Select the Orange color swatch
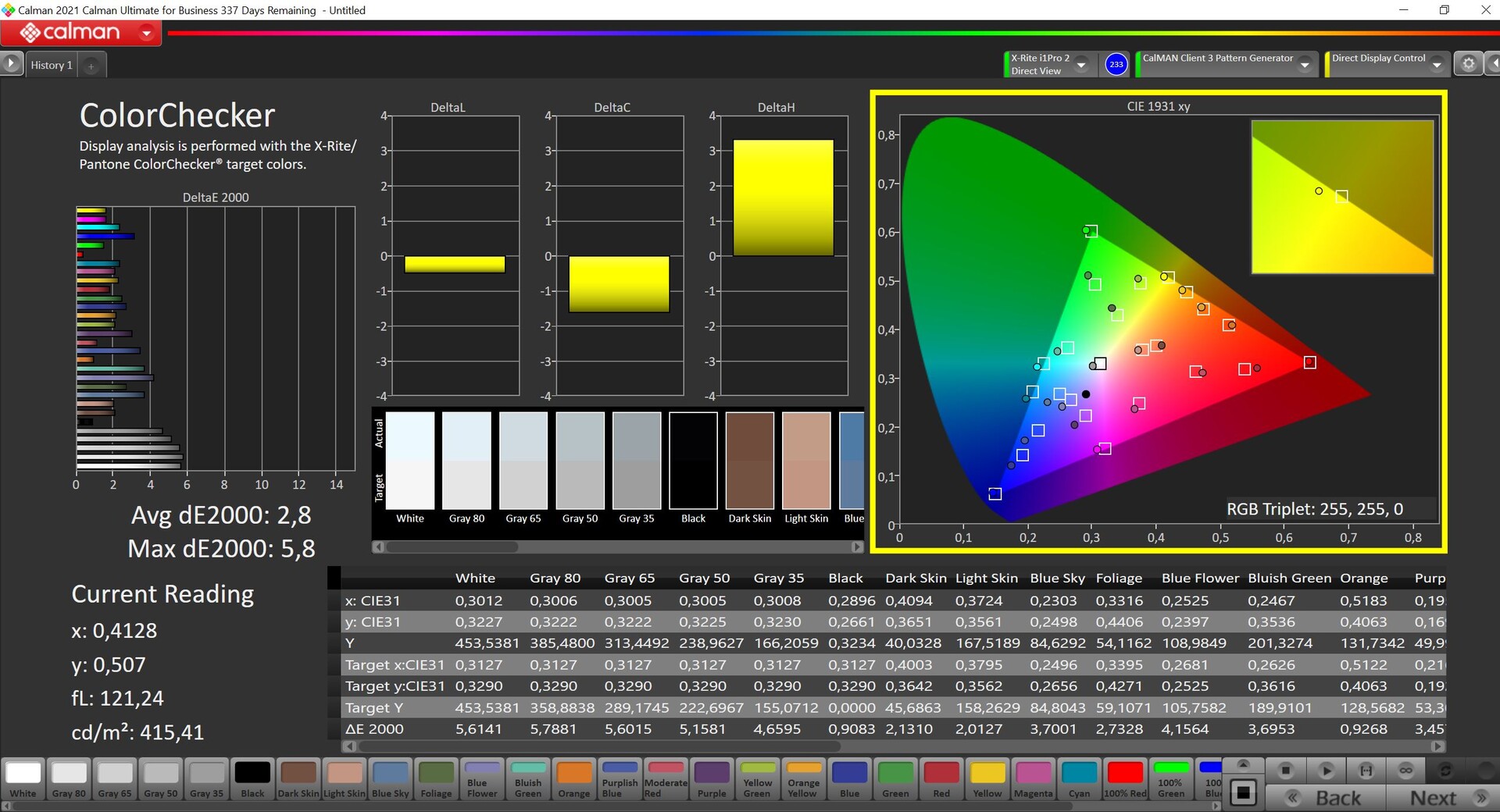 [574, 779]
